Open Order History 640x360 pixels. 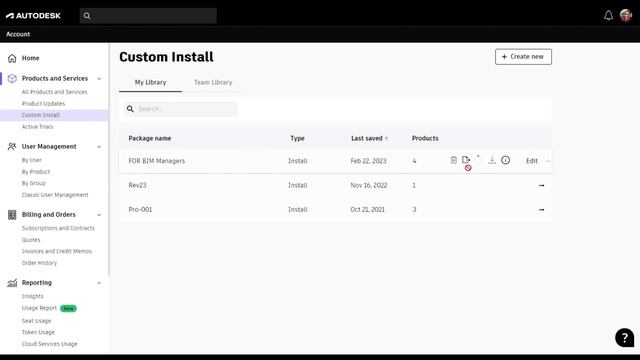[39, 263]
